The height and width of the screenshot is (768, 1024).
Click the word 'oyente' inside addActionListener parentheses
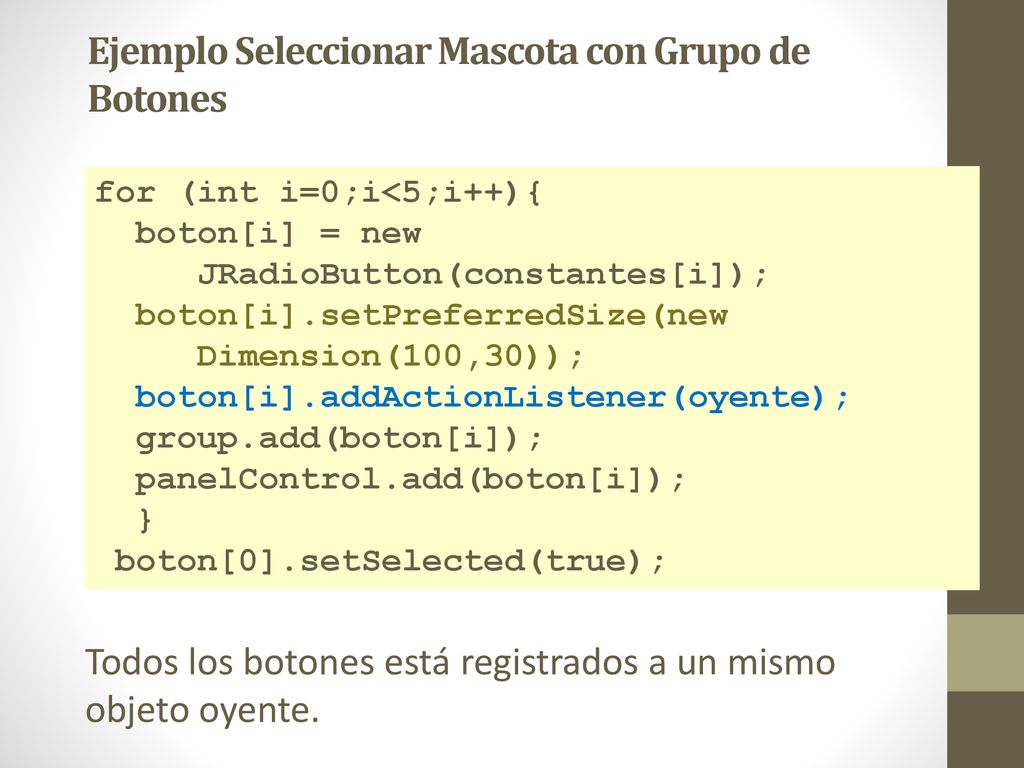748,398
